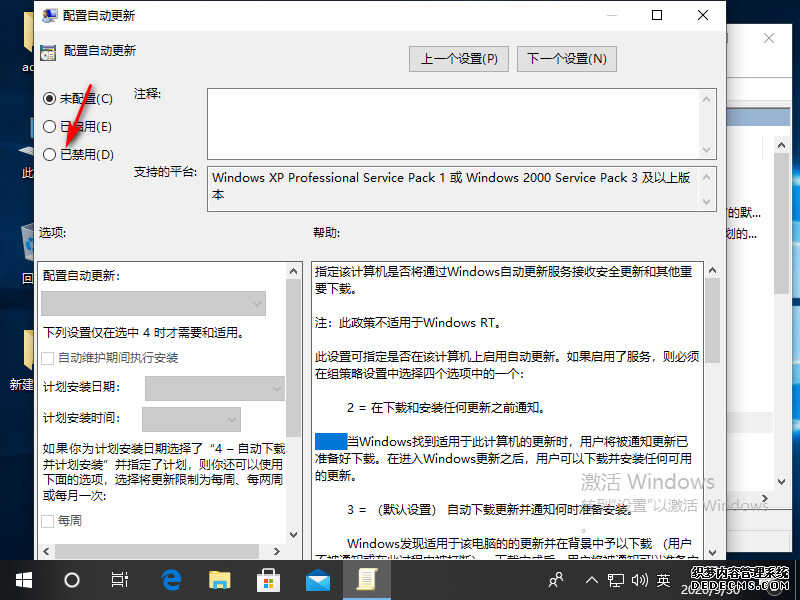The width and height of the screenshot is (800, 600).
Task: Tick the 自动维护期间执行安装 checkbox
Action: coord(47,358)
